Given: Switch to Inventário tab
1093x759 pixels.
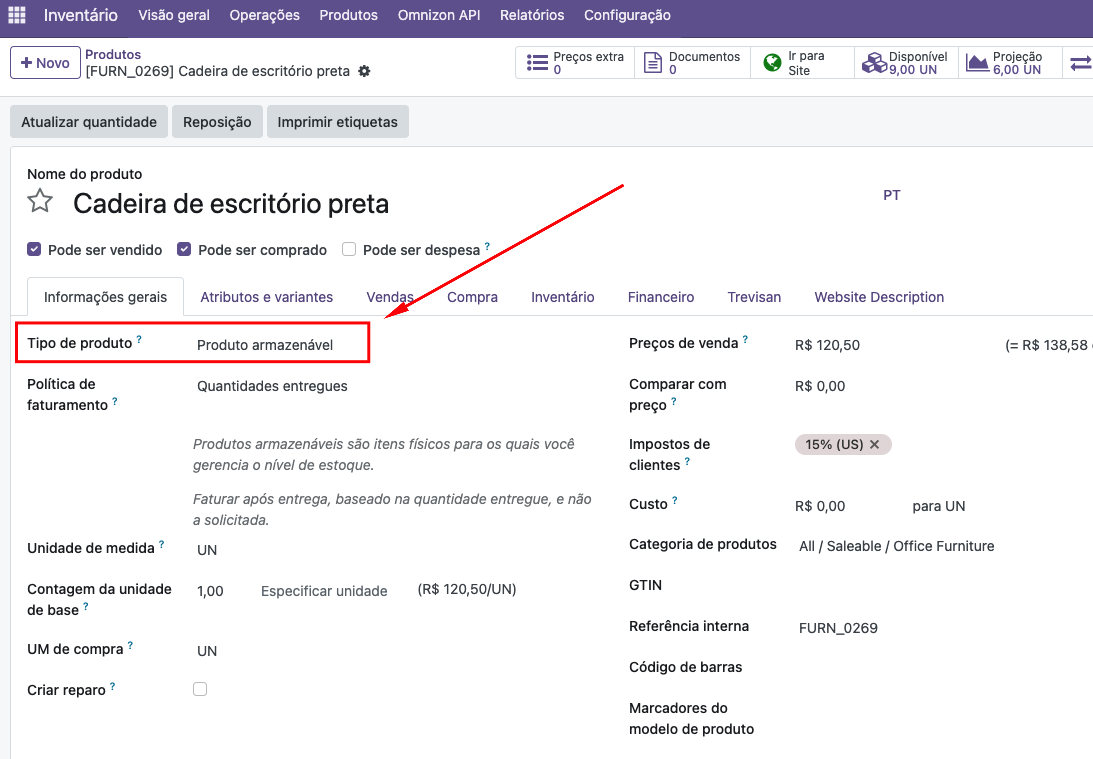Looking at the screenshot, I should click(563, 297).
